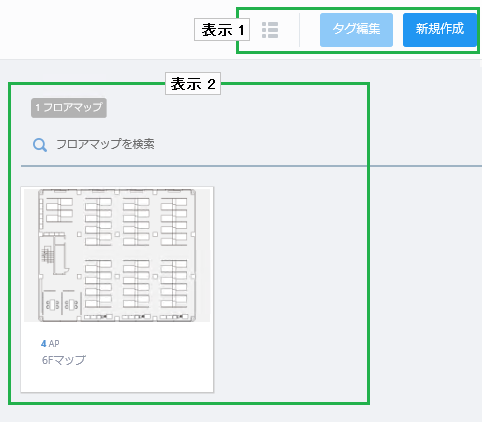Click the 4 AP count link
This screenshot has width=482, height=422.
(50, 344)
